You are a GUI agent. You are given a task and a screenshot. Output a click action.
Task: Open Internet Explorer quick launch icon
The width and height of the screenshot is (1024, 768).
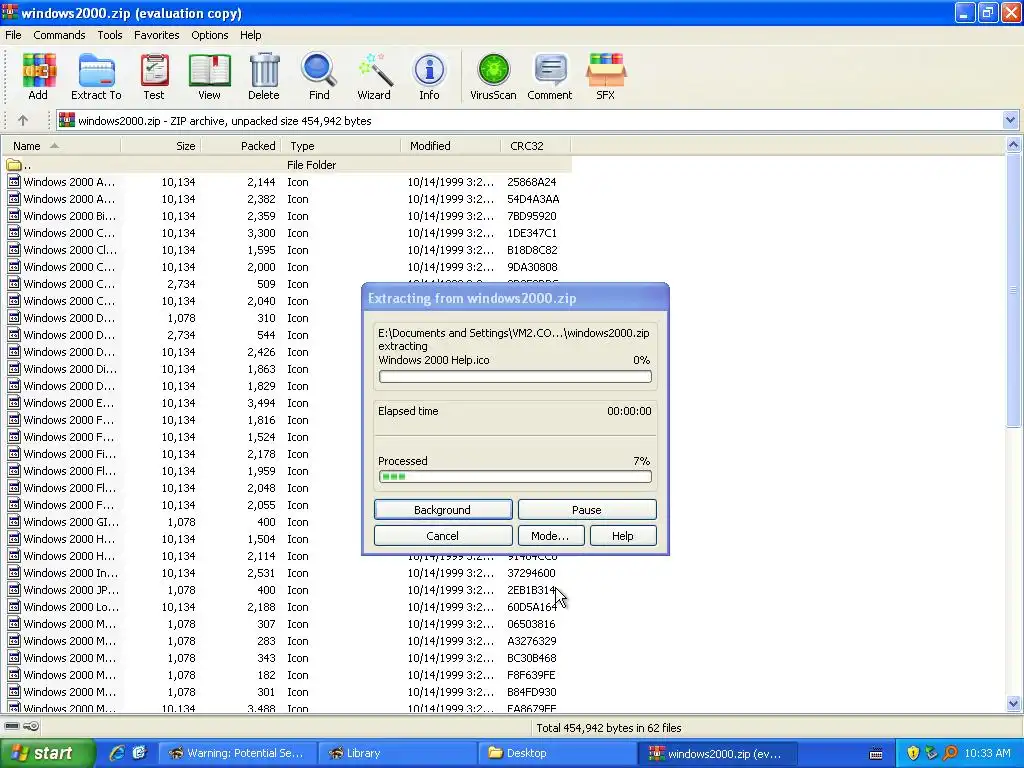click(116, 753)
